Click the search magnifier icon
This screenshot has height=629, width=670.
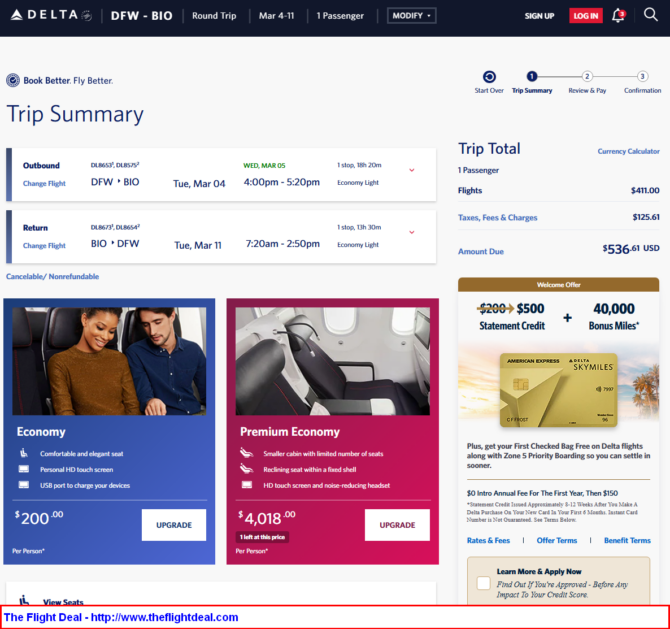[x=651, y=15]
